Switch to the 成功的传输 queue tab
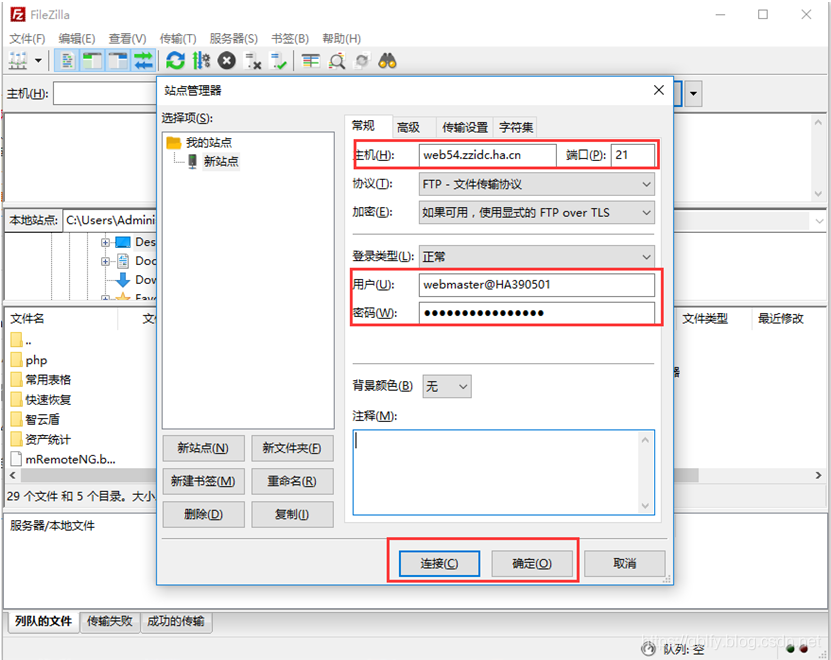This screenshot has width=831, height=660. tap(176, 621)
